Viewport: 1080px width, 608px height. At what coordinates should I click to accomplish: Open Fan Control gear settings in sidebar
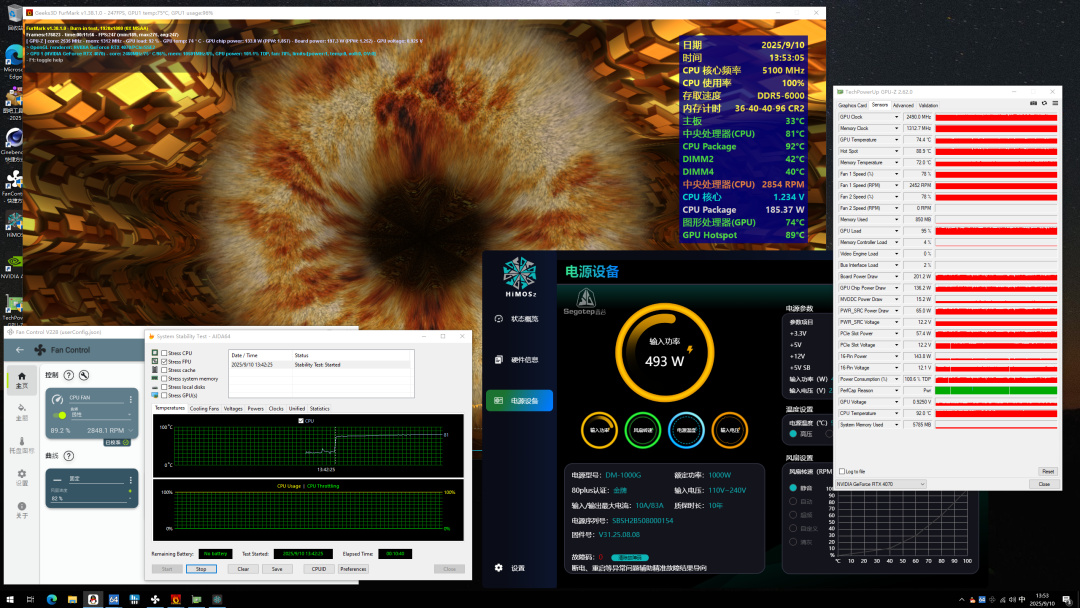click(x=22, y=473)
